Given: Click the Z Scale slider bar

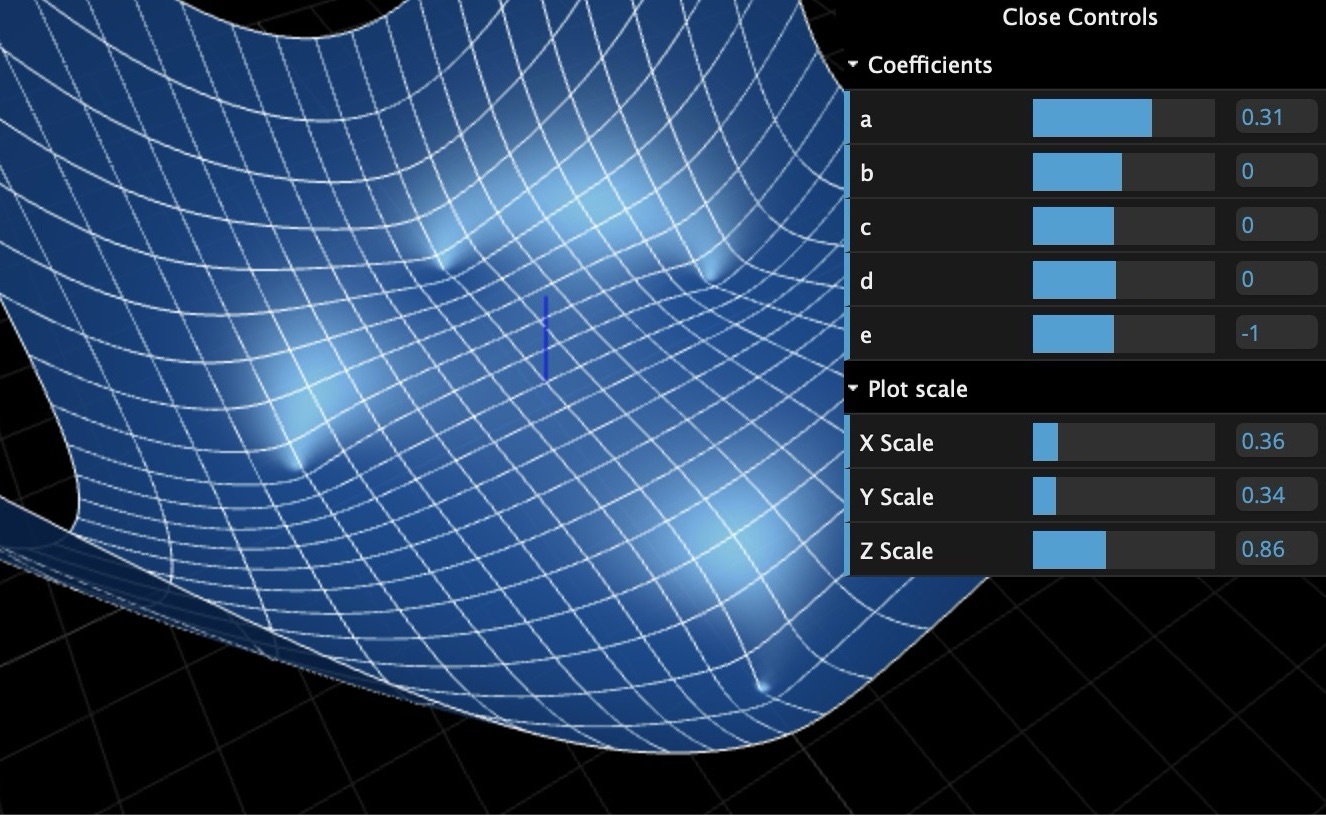Looking at the screenshot, I should [x=1123, y=550].
